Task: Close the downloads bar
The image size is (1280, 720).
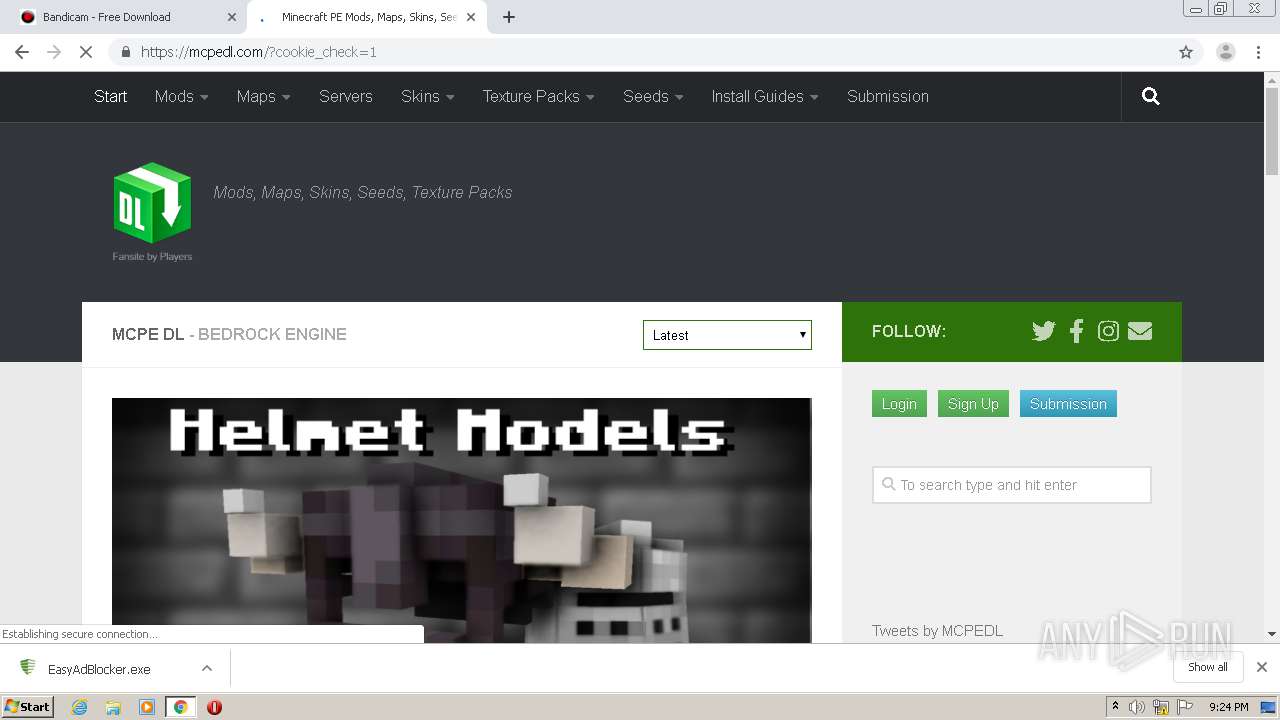Action: click(1262, 667)
